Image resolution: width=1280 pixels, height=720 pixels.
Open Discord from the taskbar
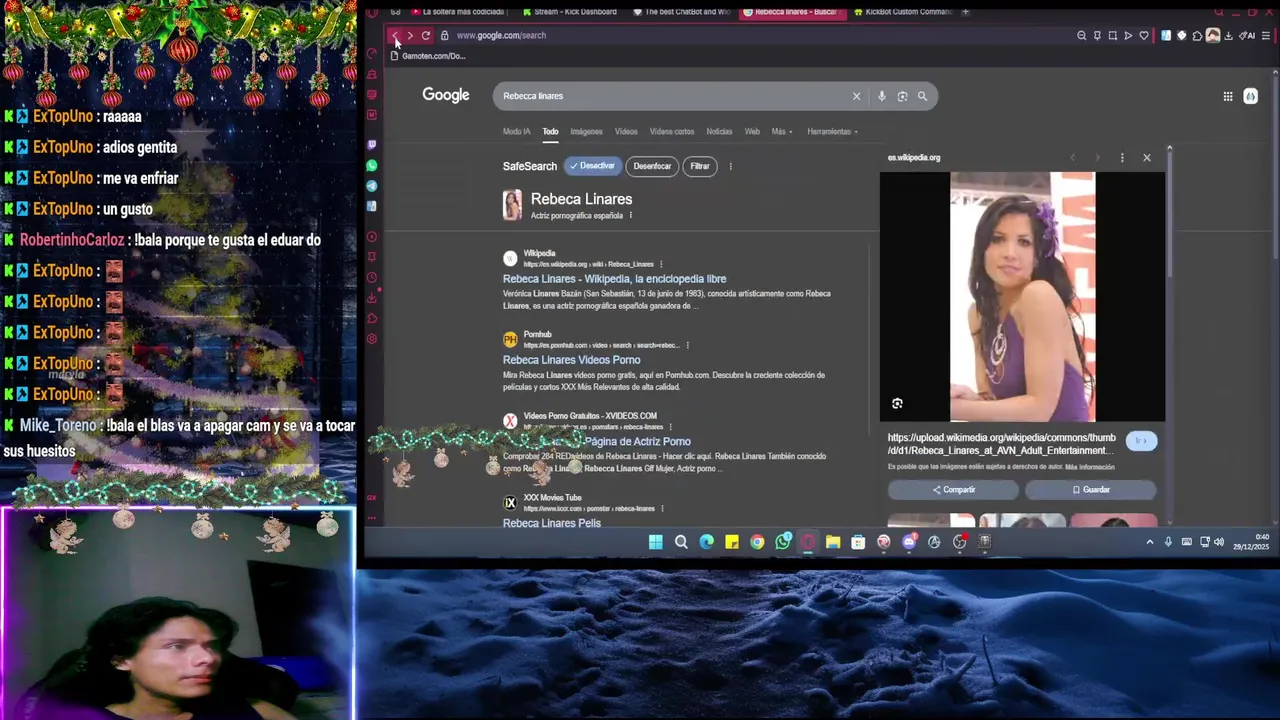(x=908, y=542)
